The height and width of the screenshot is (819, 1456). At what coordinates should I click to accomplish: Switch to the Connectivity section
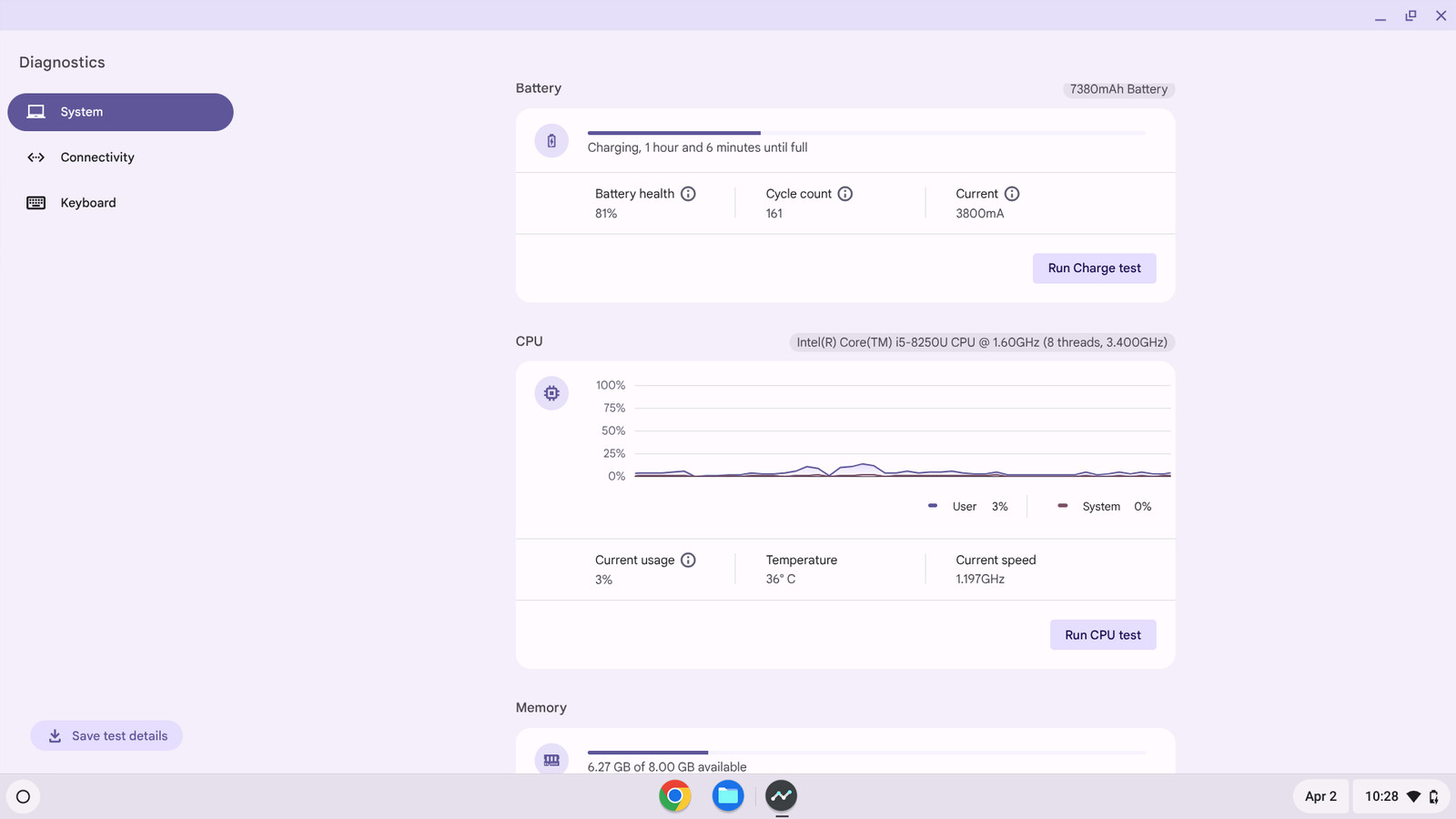120,157
